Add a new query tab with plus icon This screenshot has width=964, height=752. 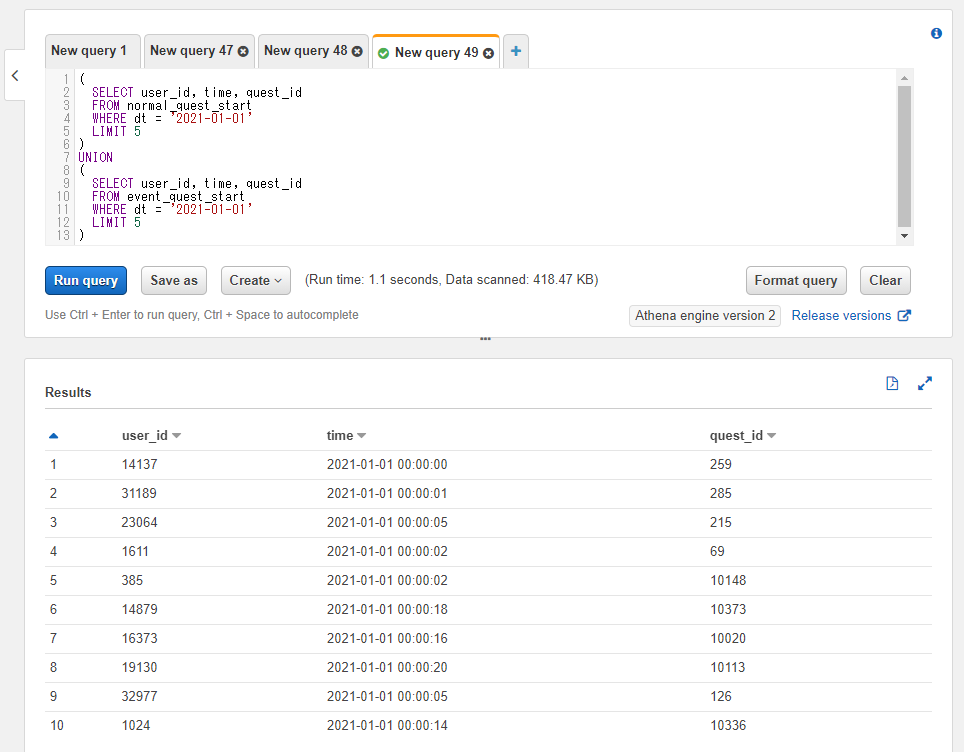coord(516,51)
